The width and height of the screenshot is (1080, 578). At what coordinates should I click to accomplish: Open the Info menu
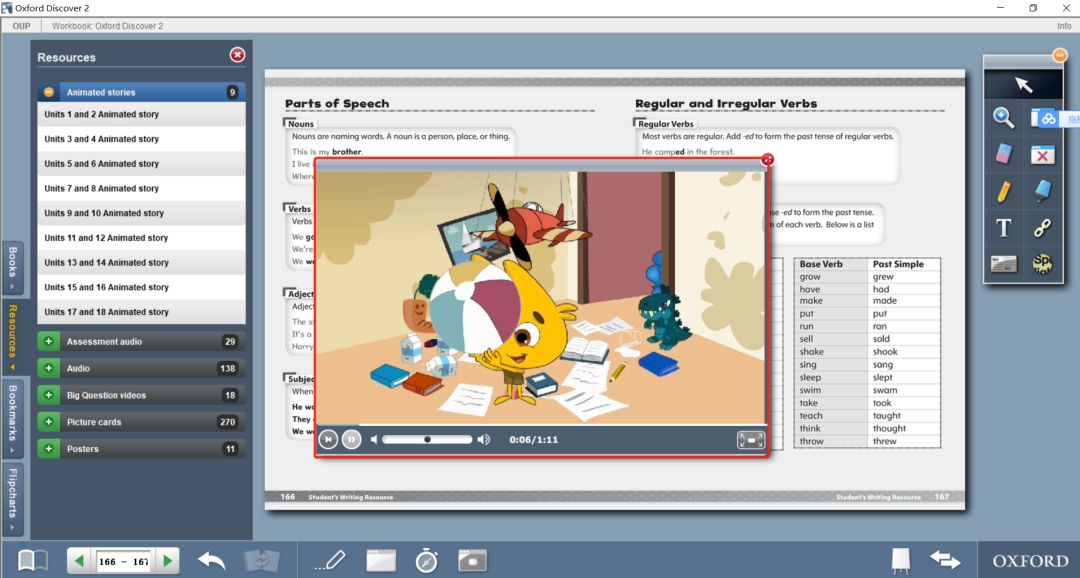pos(1064,26)
